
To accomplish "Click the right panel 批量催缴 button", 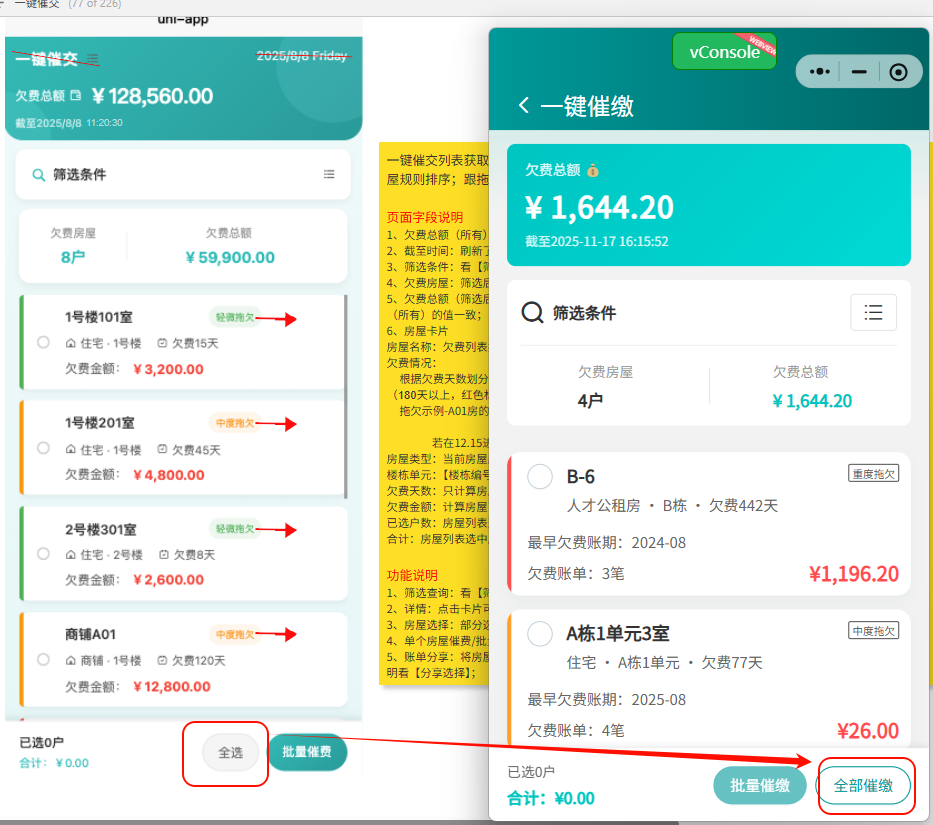I will 759,786.
